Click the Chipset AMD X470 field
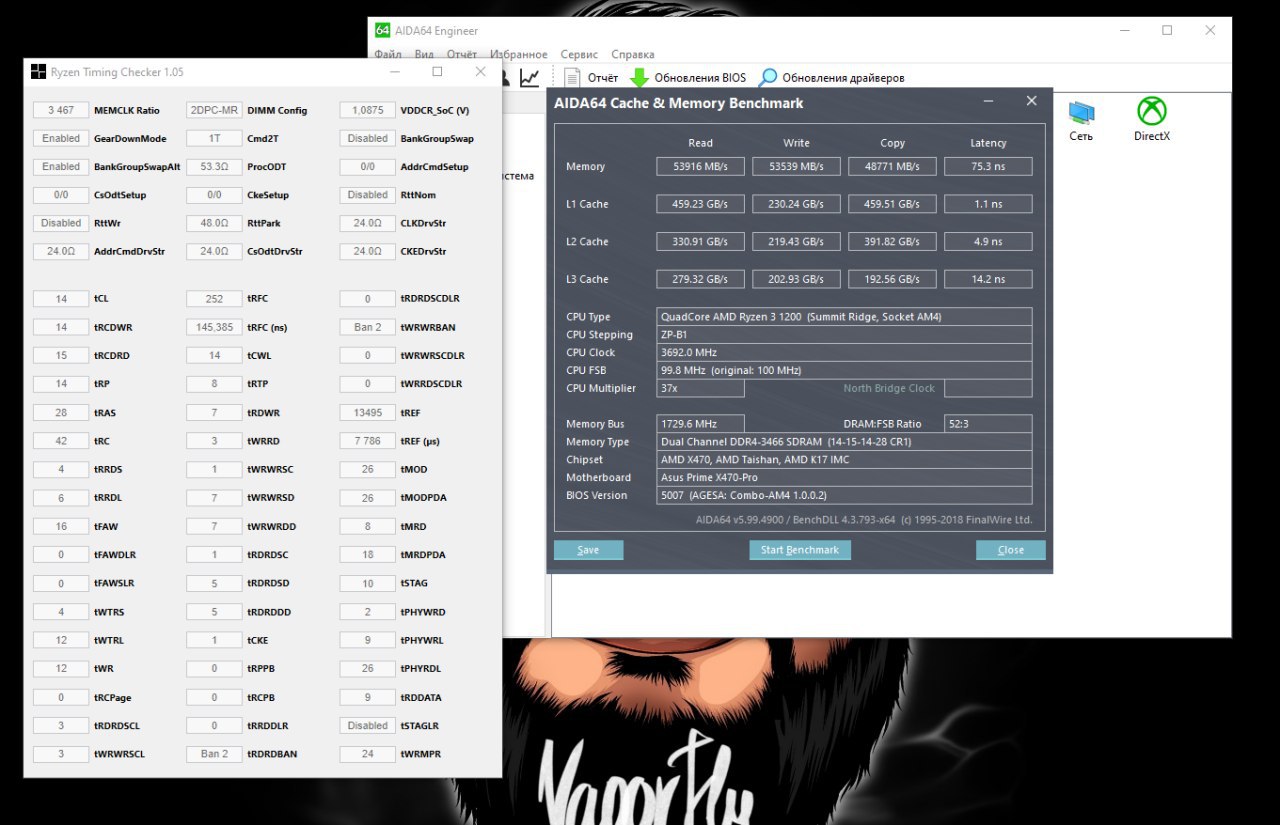Image resolution: width=1280 pixels, height=825 pixels. click(x=844, y=460)
